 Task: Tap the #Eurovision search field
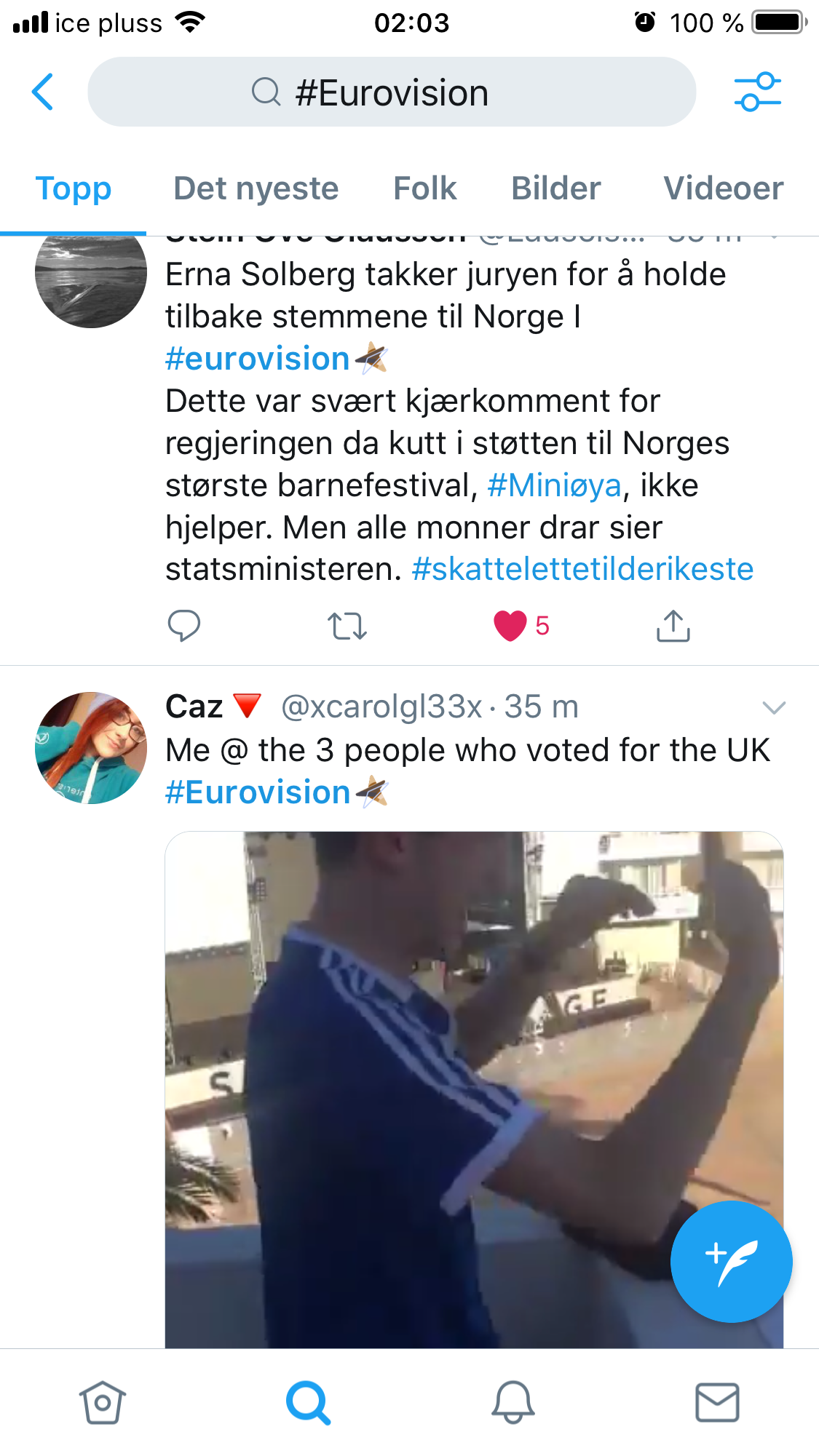392,92
